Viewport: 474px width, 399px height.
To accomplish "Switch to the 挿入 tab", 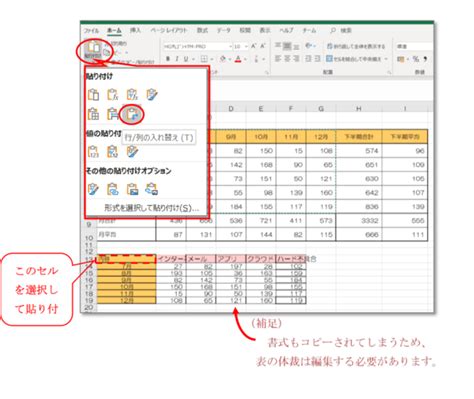I will [x=135, y=30].
